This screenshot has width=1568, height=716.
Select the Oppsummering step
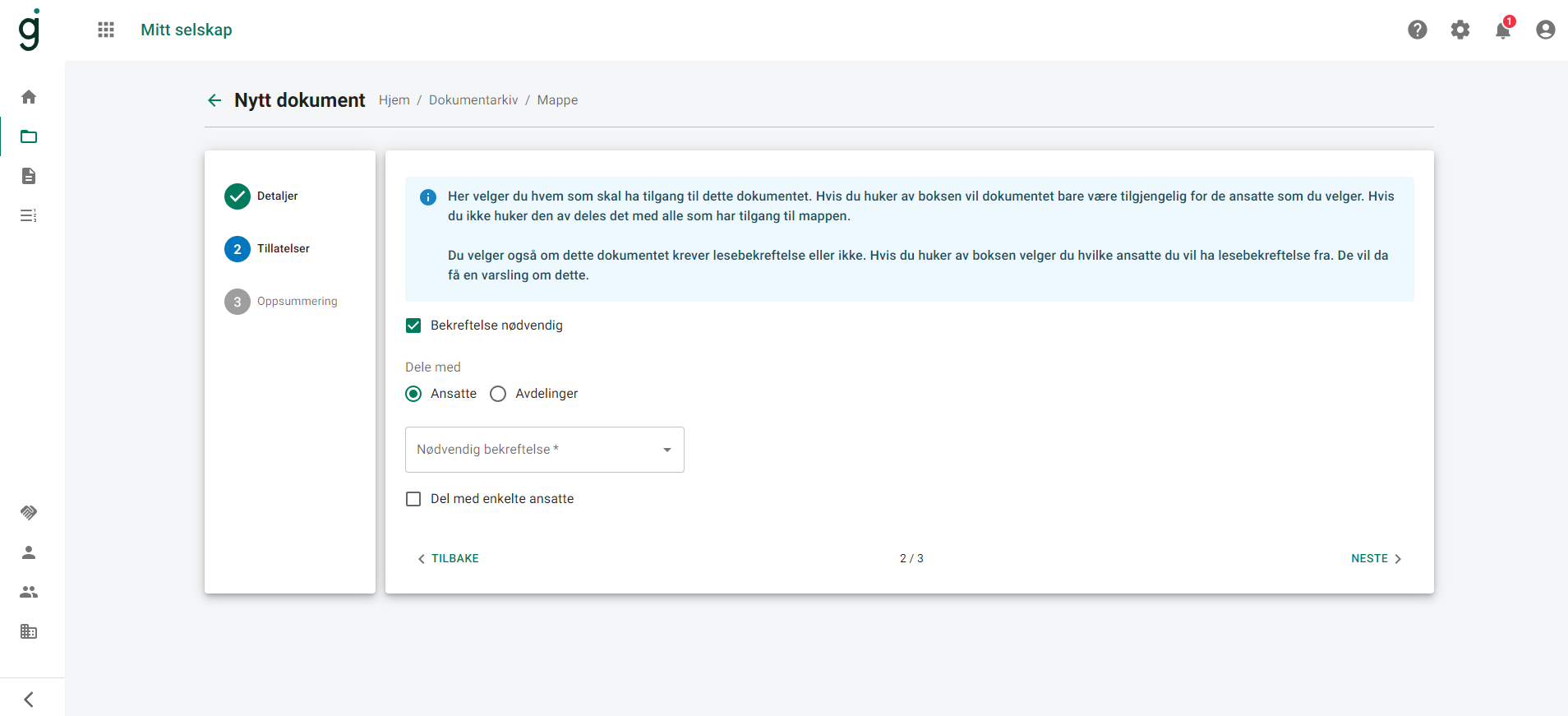[281, 302]
